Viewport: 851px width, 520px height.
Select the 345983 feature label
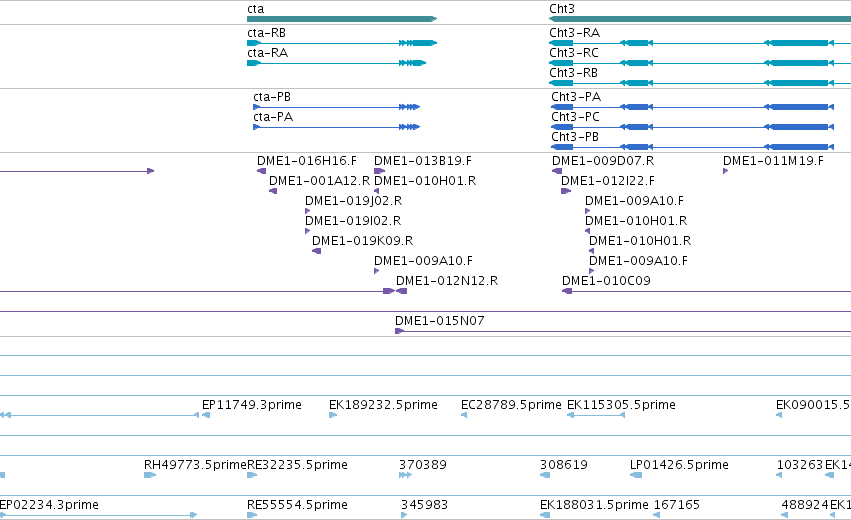click(424, 505)
